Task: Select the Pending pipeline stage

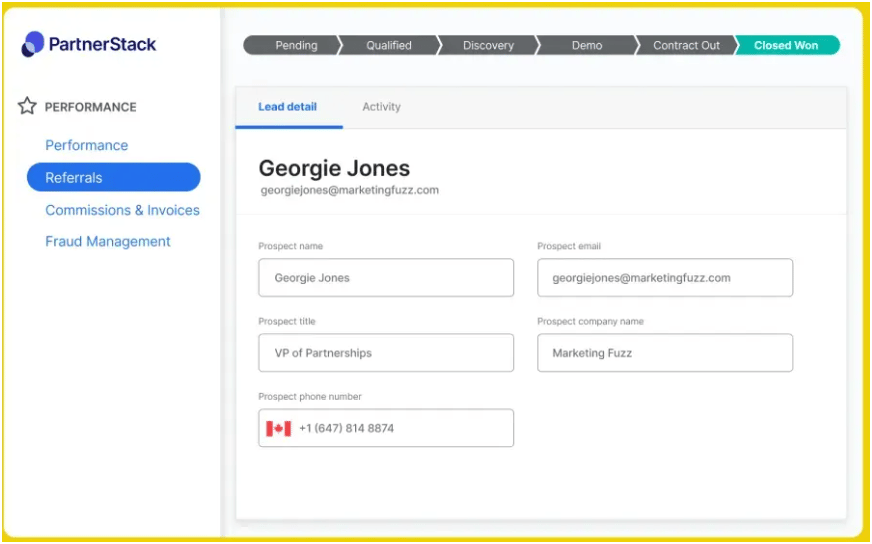Action: 292,45
